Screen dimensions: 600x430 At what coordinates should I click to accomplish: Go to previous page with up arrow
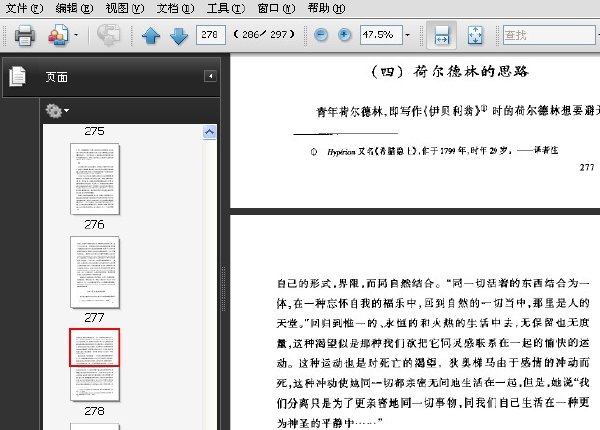[151, 36]
